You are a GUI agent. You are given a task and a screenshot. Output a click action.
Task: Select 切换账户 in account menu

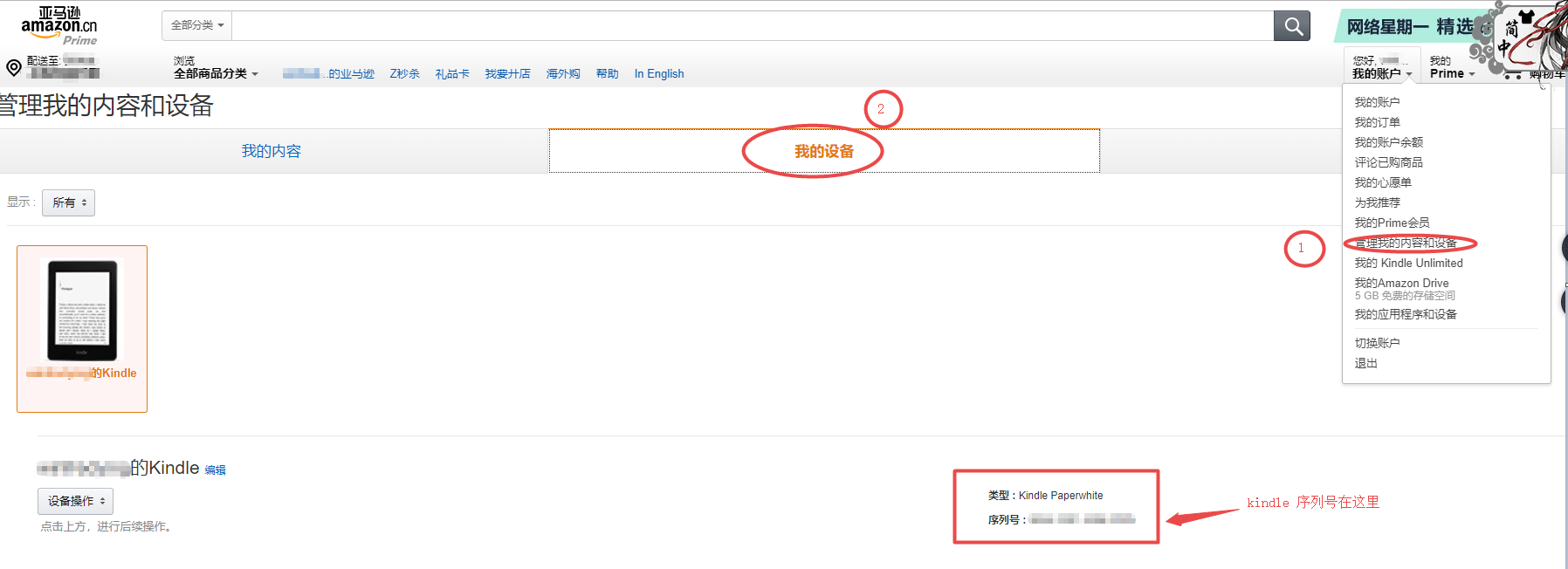pos(1377,343)
